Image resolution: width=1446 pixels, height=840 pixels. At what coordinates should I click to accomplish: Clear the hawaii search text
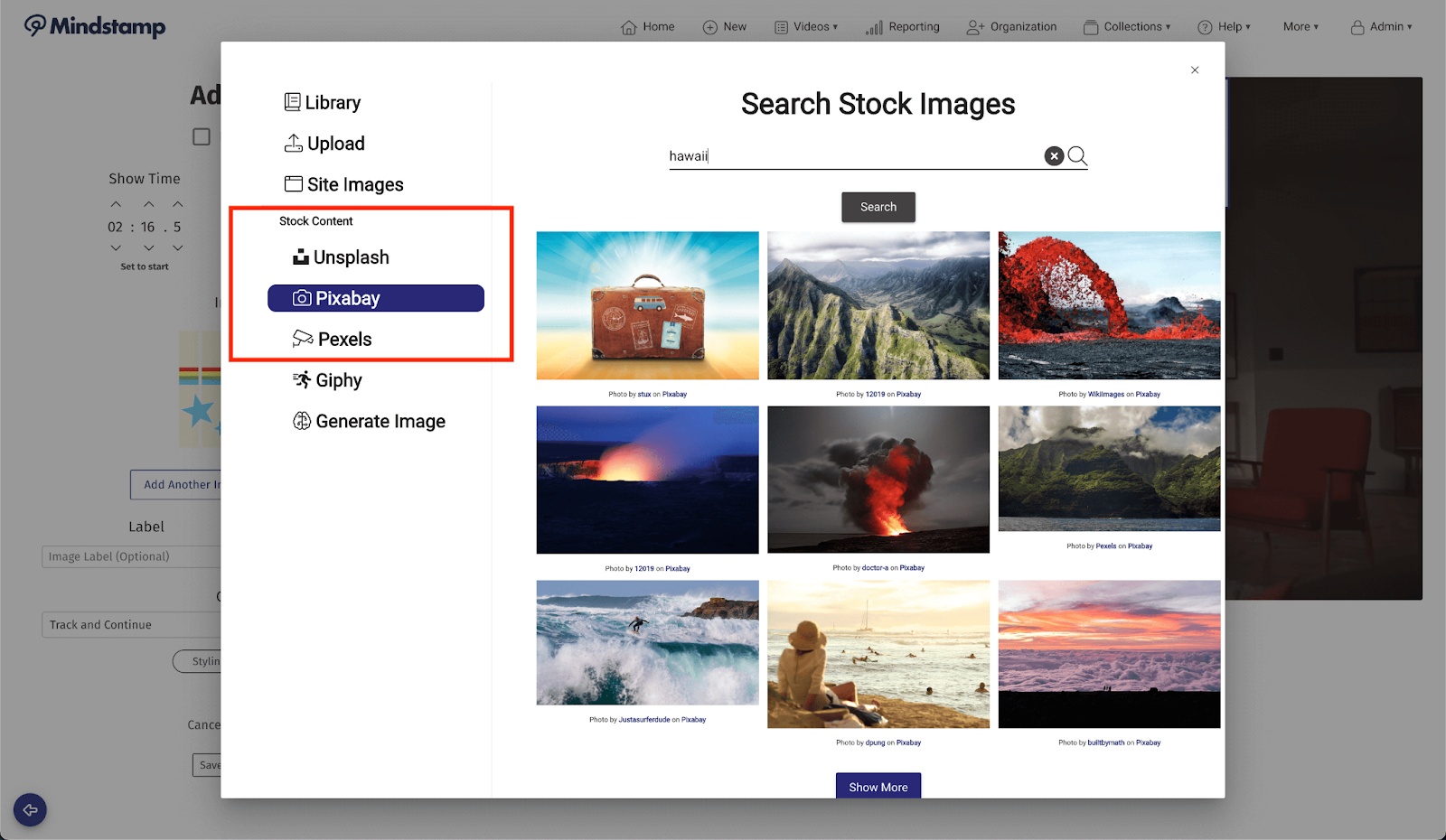click(x=1054, y=156)
